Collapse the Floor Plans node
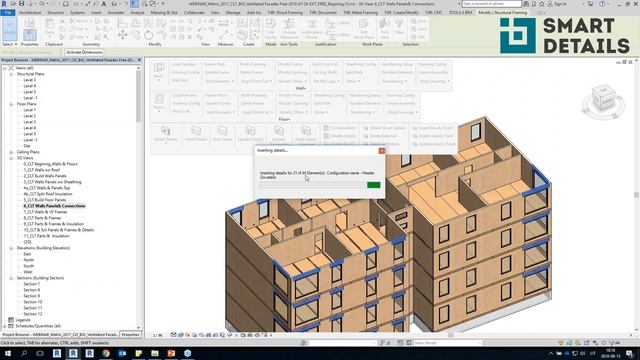The width and height of the screenshot is (640, 360). 11,104
